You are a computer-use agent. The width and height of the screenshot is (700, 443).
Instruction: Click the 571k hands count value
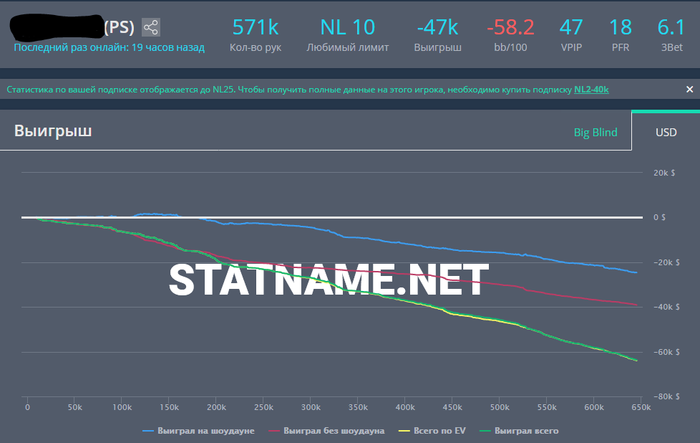pyautogui.click(x=255, y=27)
